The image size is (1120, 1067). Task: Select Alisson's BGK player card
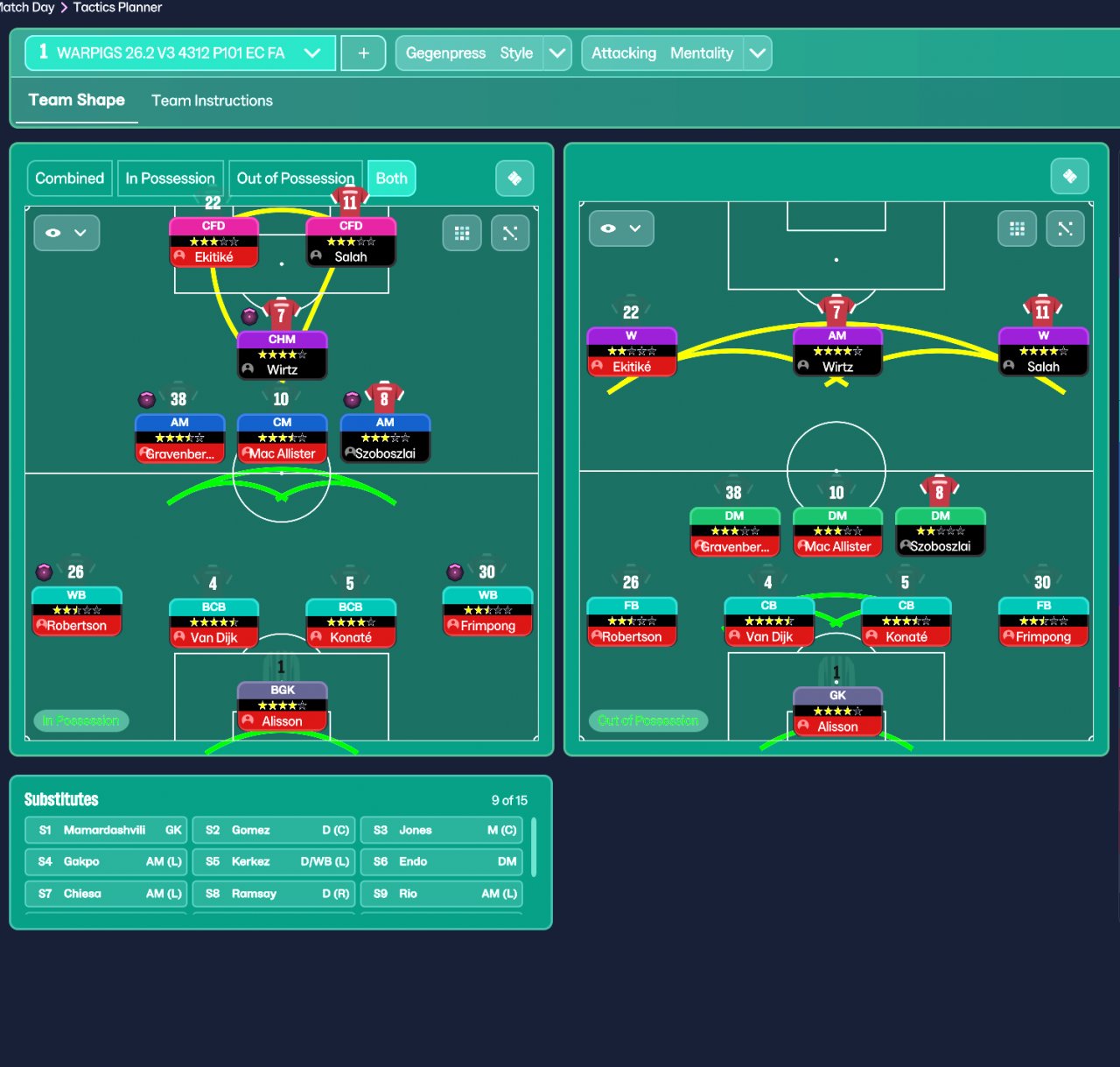(x=282, y=707)
